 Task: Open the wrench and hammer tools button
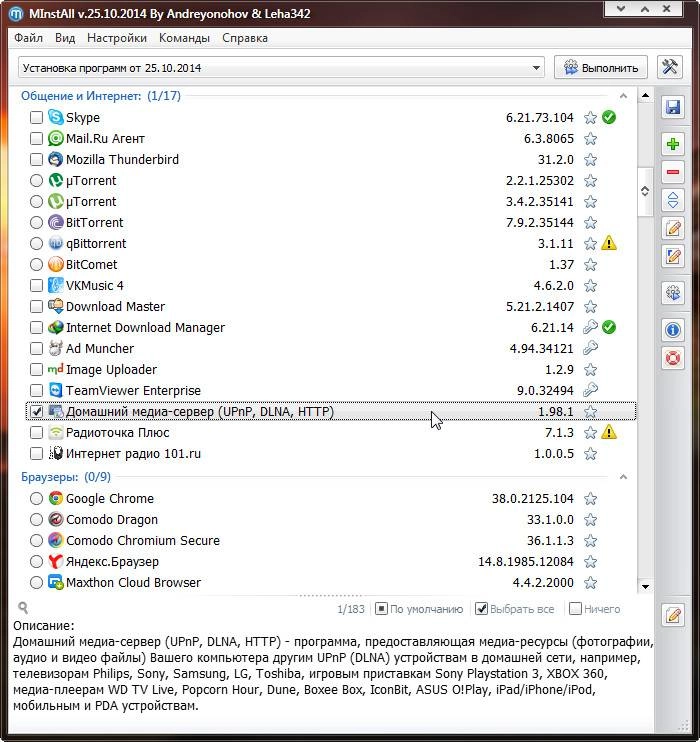point(670,67)
